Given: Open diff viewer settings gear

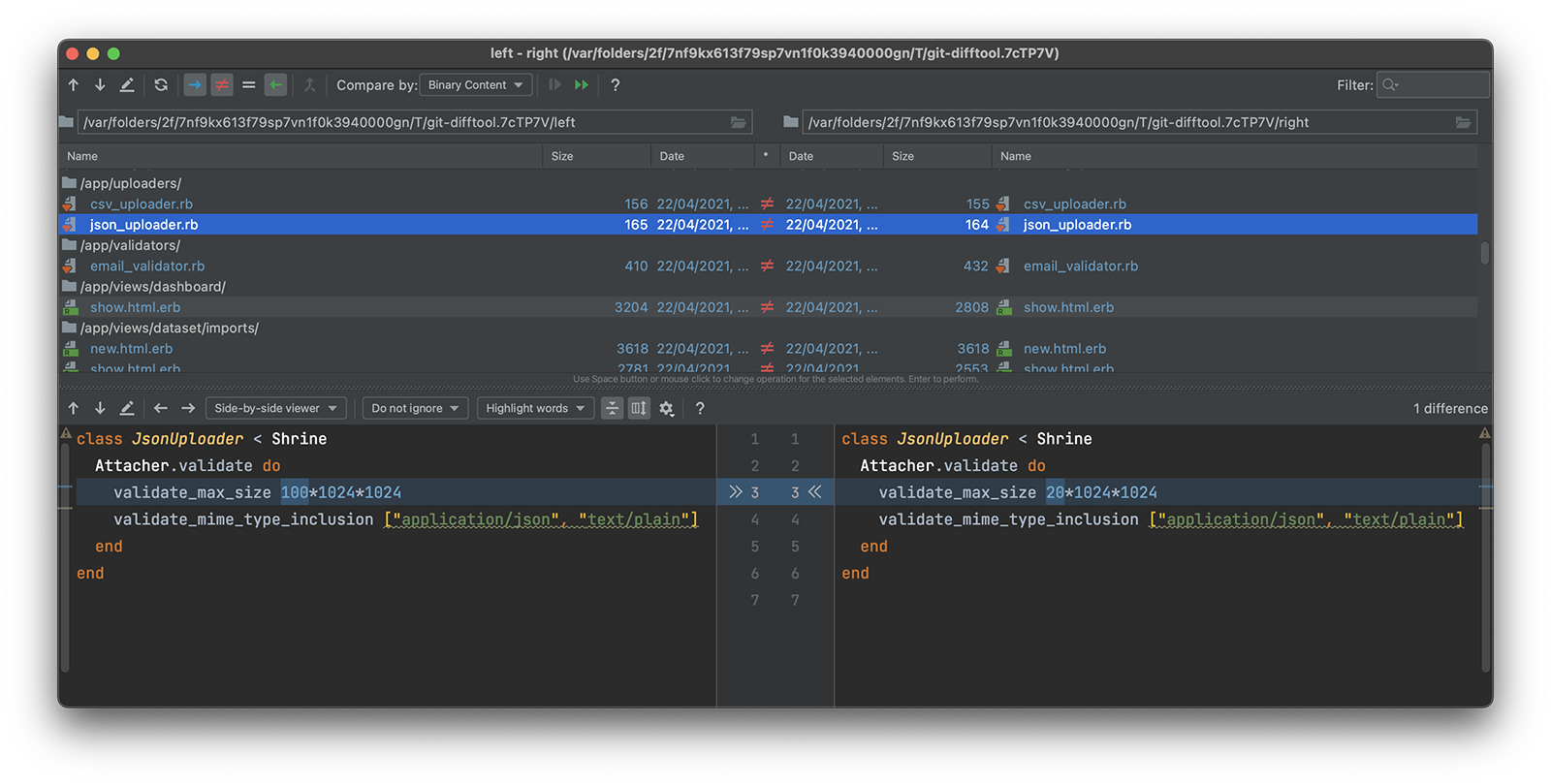Looking at the screenshot, I should (667, 409).
